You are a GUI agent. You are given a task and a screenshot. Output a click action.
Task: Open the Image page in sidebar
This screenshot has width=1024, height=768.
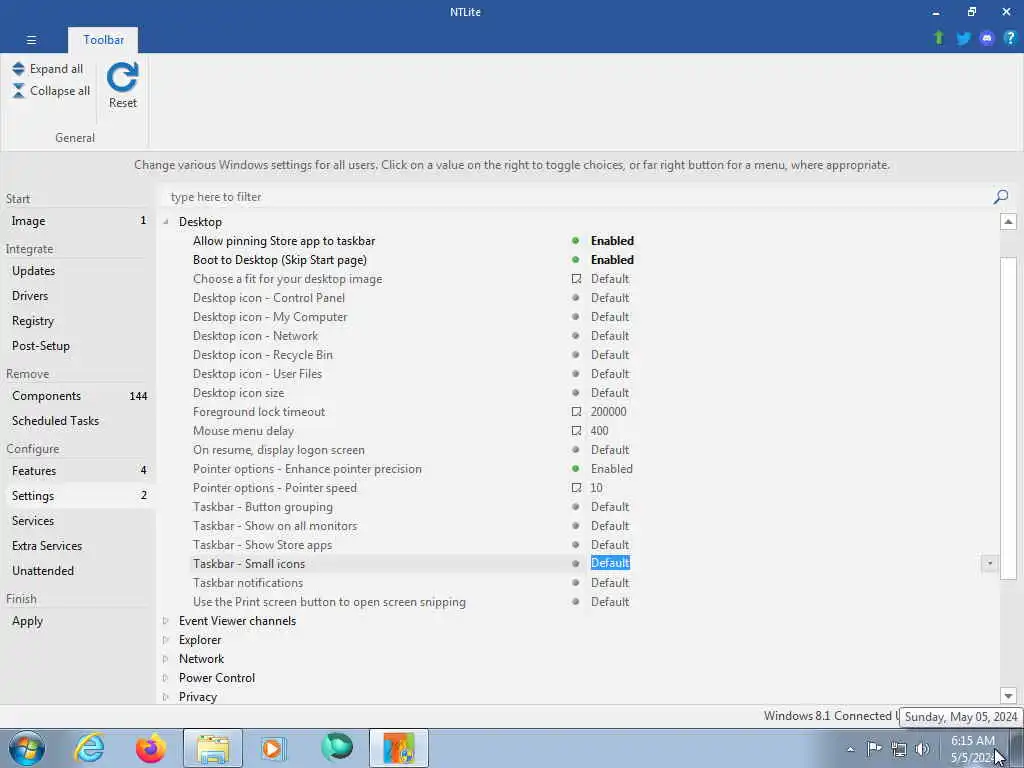pyautogui.click(x=78, y=221)
